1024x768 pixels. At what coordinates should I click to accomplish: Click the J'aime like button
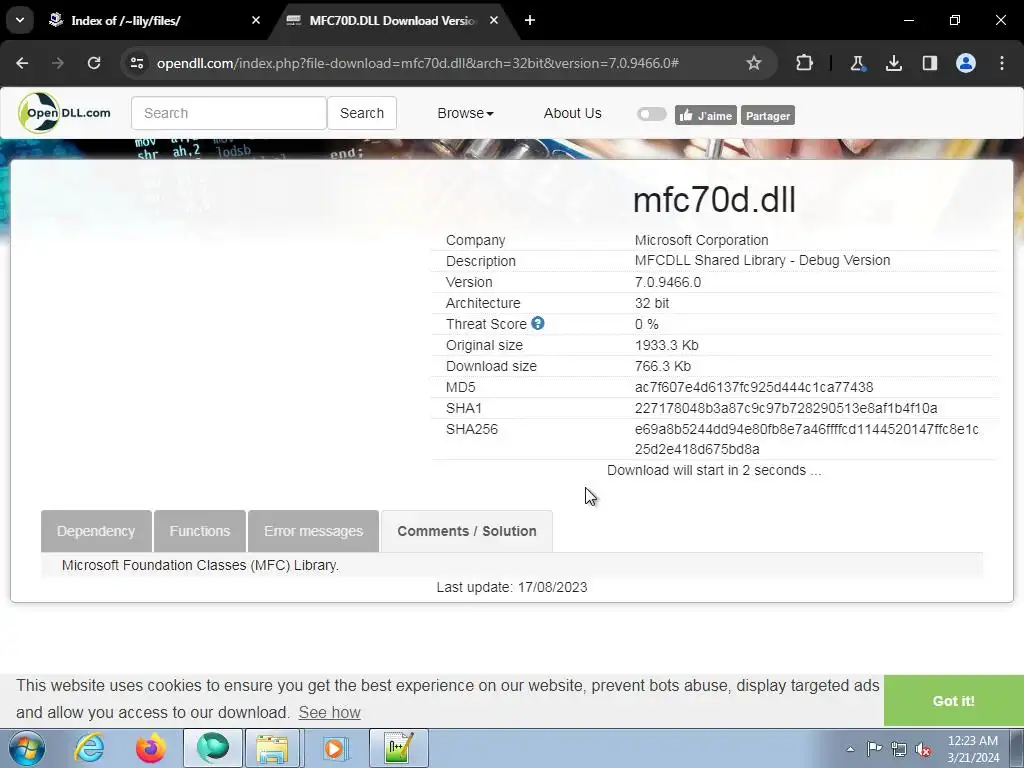(x=705, y=116)
